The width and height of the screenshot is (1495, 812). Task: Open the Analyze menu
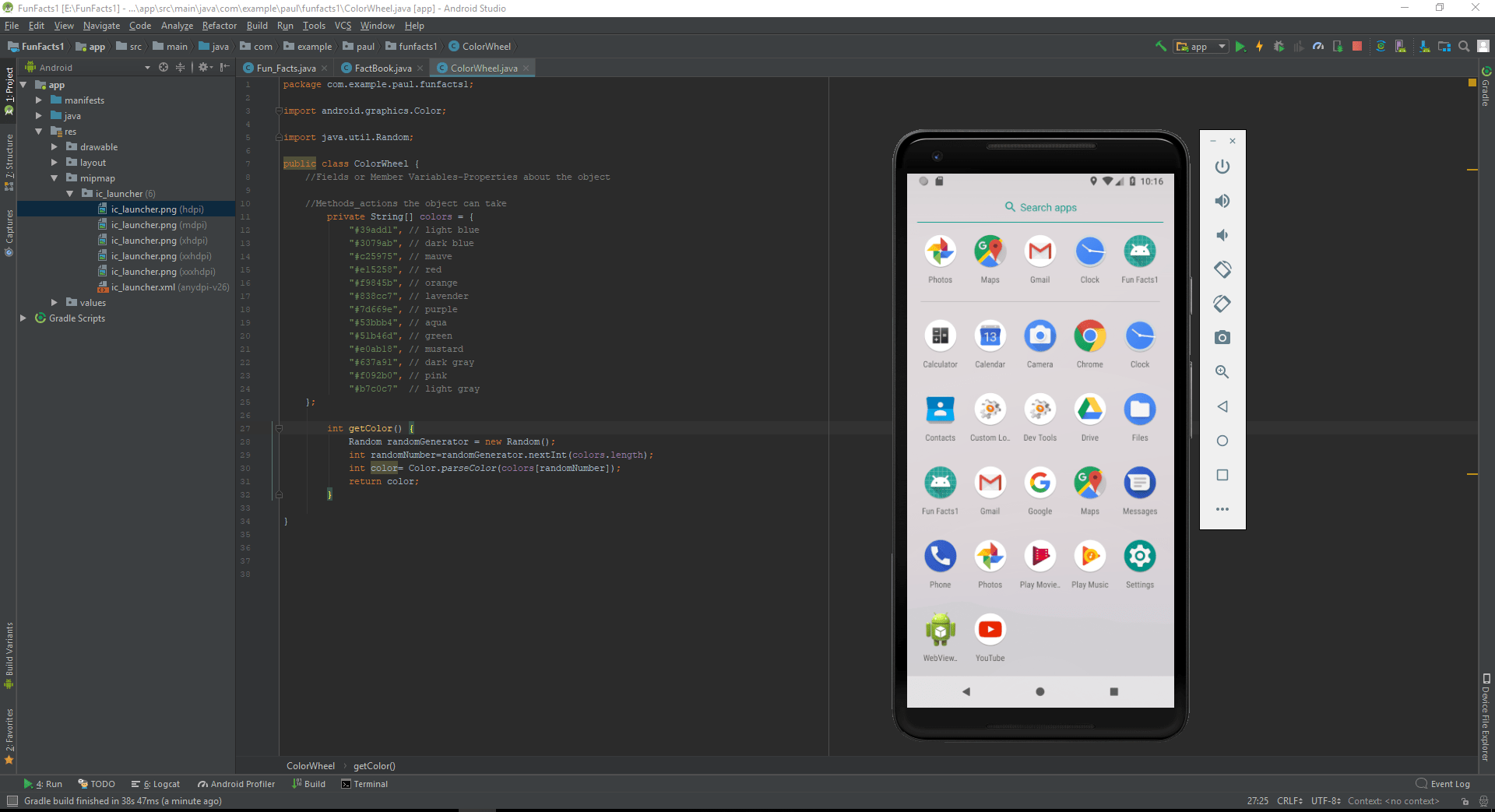[177, 26]
